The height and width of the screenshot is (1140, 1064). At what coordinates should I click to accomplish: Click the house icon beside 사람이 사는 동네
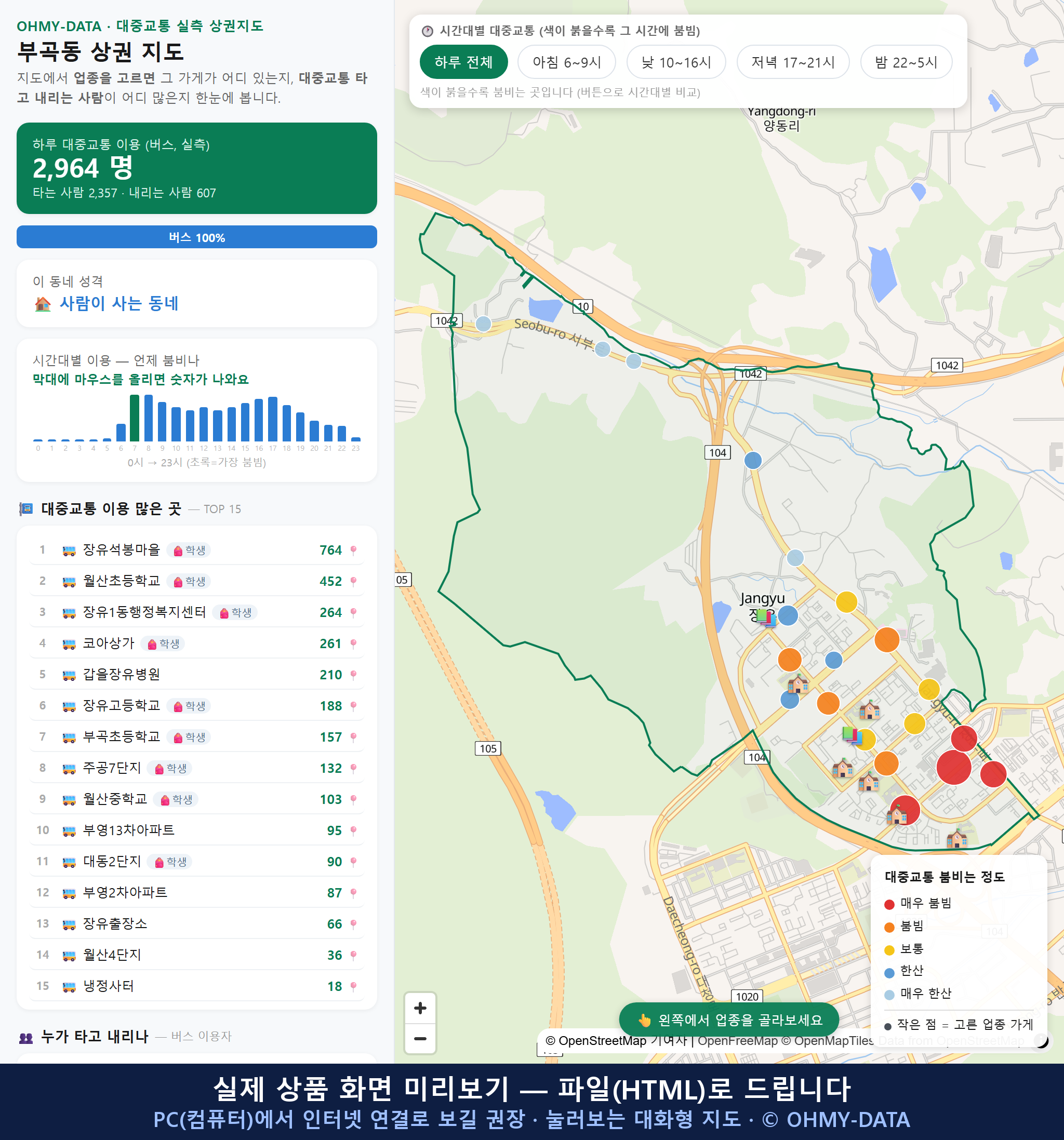[43, 304]
